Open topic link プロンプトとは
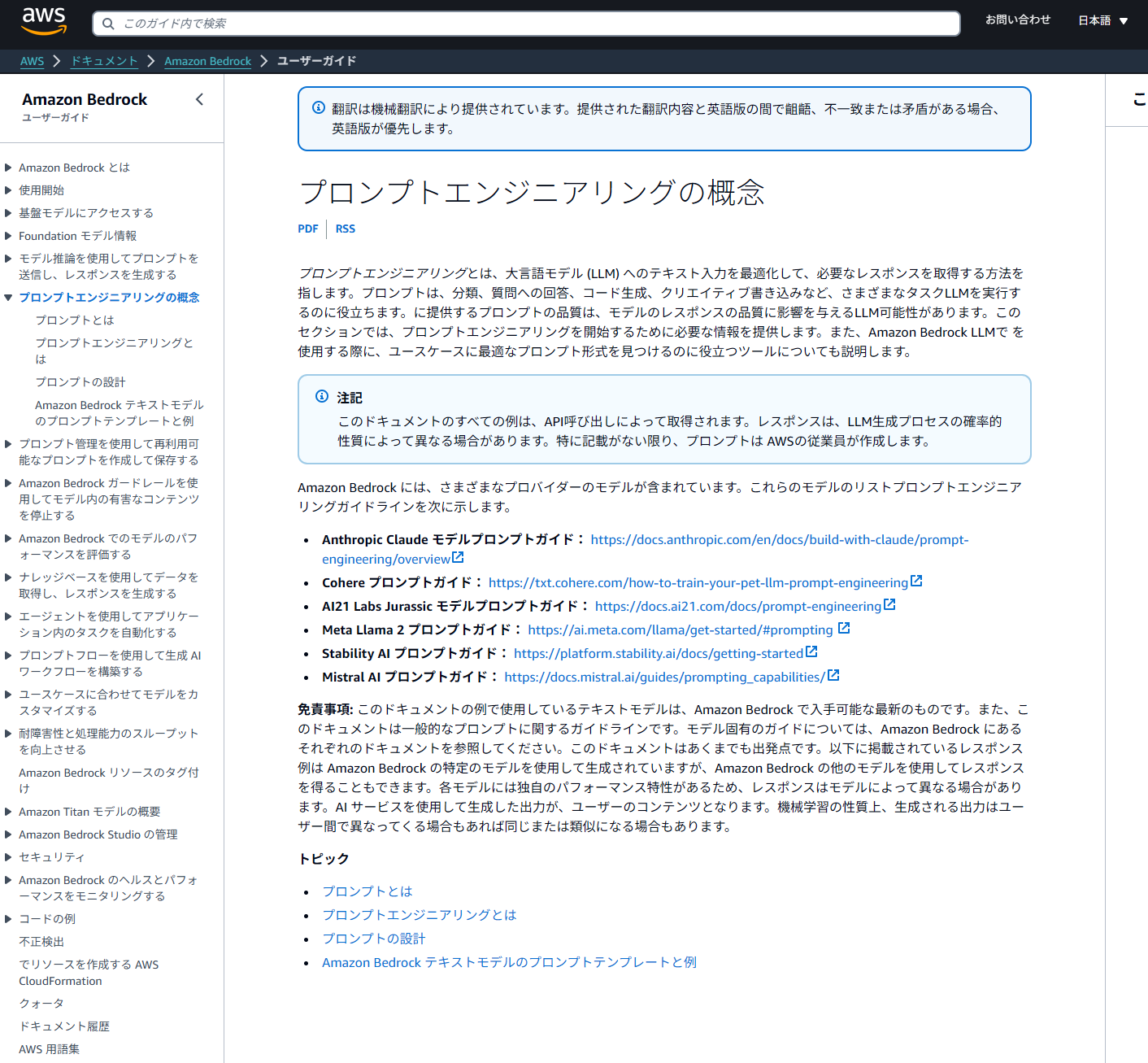Screen dimensions: 1148x1063 click(x=367, y=891)
